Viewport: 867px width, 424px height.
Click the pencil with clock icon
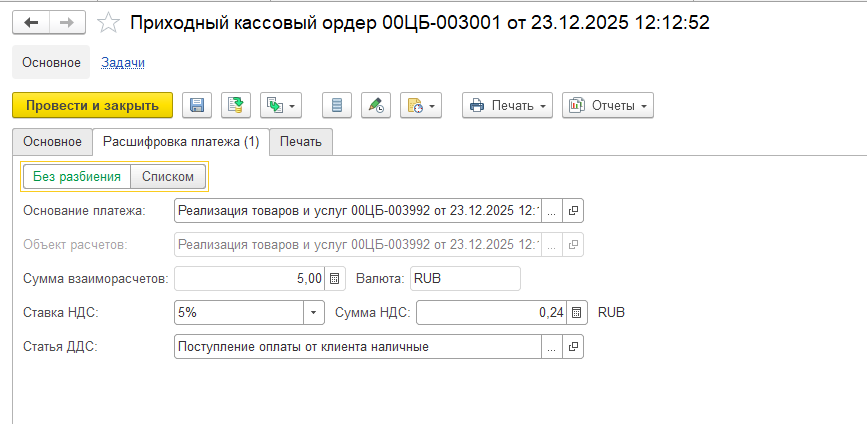click(x=376, y=105)
